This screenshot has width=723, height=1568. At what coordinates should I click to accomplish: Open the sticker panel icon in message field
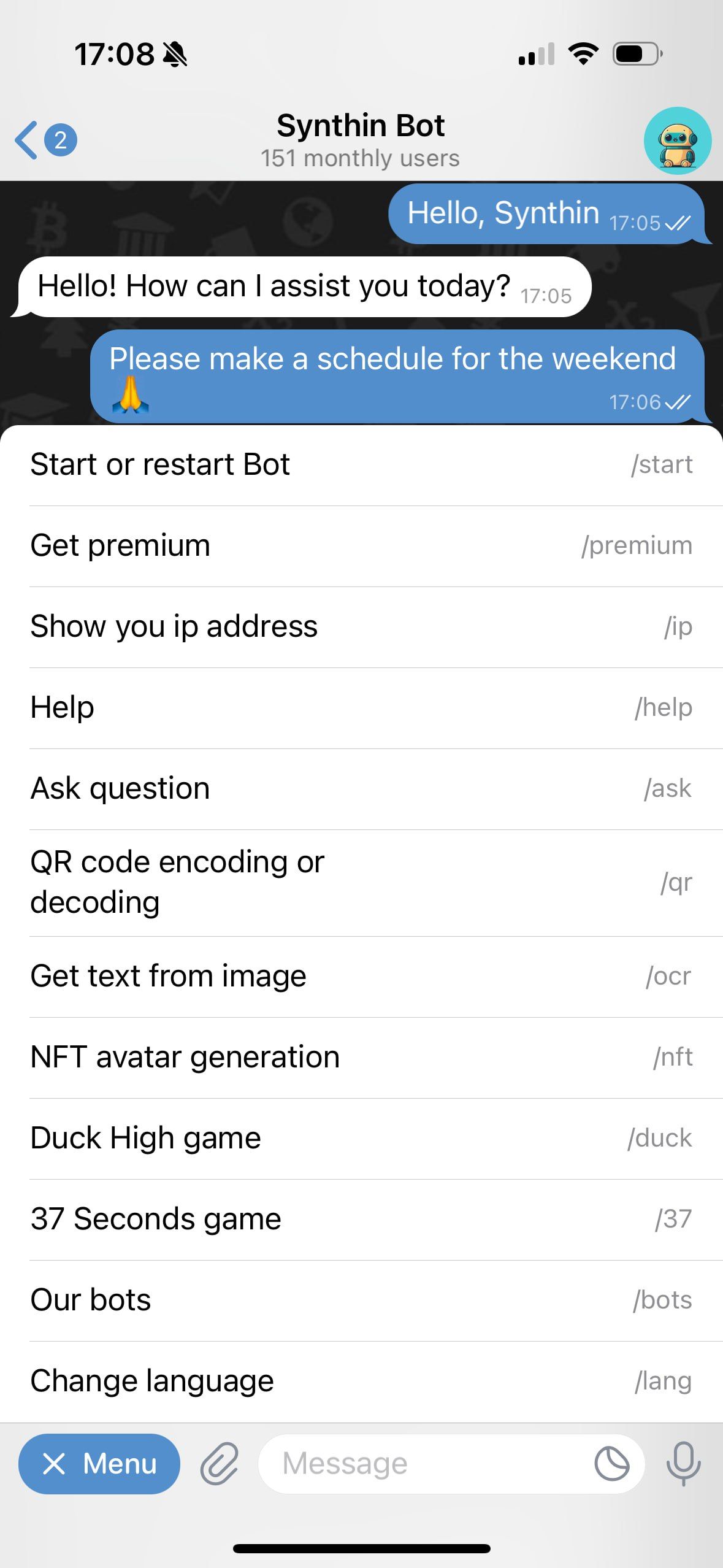(611, 1464)
